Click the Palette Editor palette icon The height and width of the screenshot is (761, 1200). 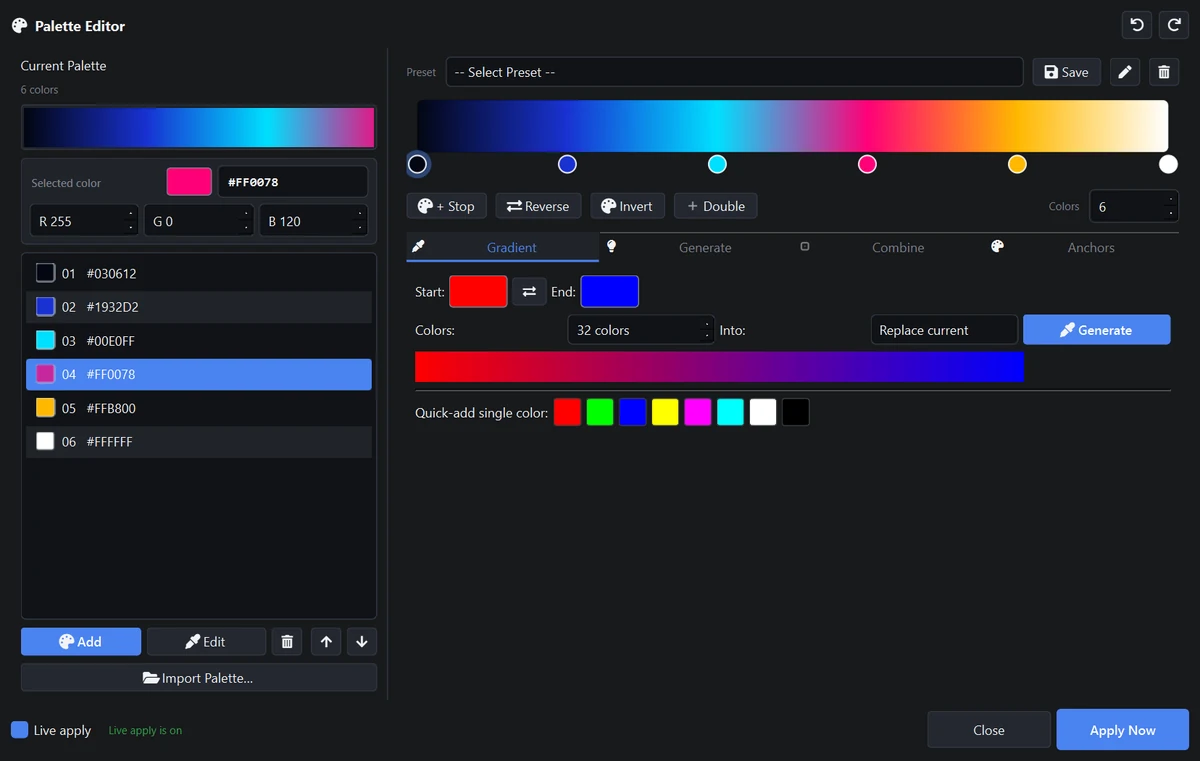coord(20,26)
